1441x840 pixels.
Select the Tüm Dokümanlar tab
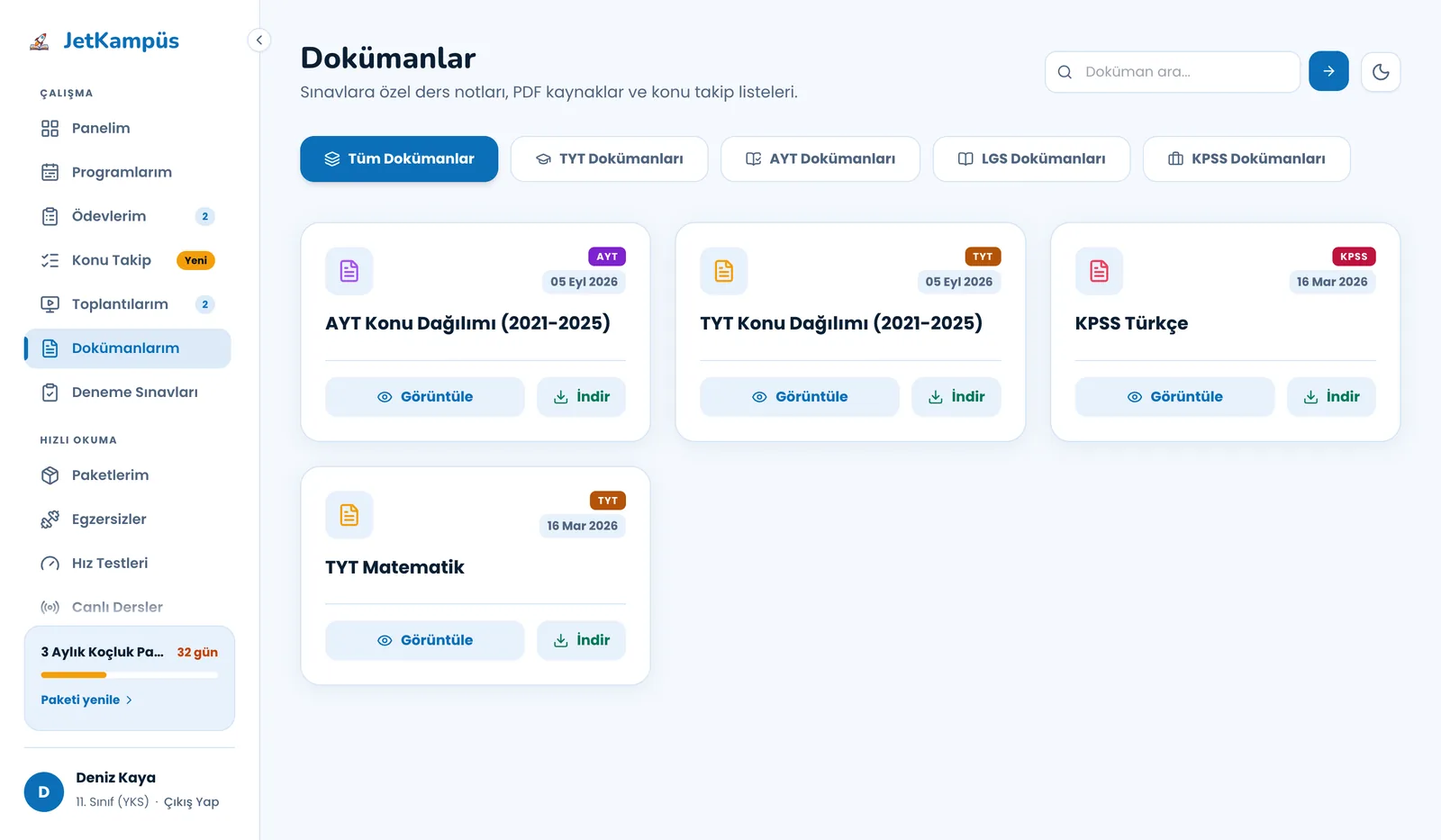click(399, 159)
